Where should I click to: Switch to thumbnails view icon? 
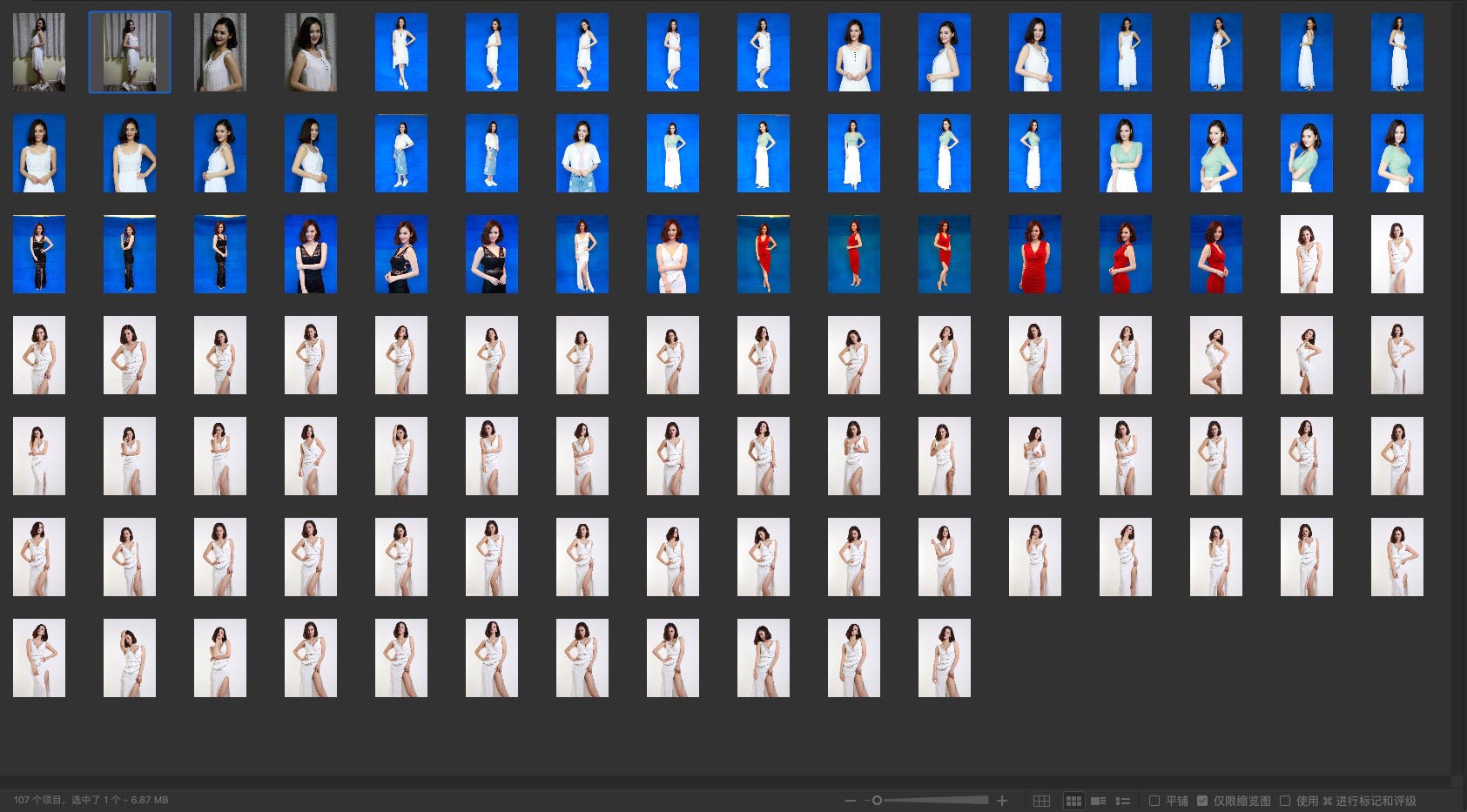pos(1074,801)
